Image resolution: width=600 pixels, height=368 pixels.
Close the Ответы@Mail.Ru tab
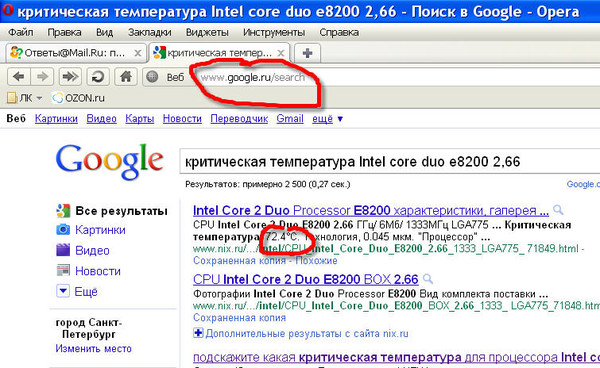click(x=137, y=53)
